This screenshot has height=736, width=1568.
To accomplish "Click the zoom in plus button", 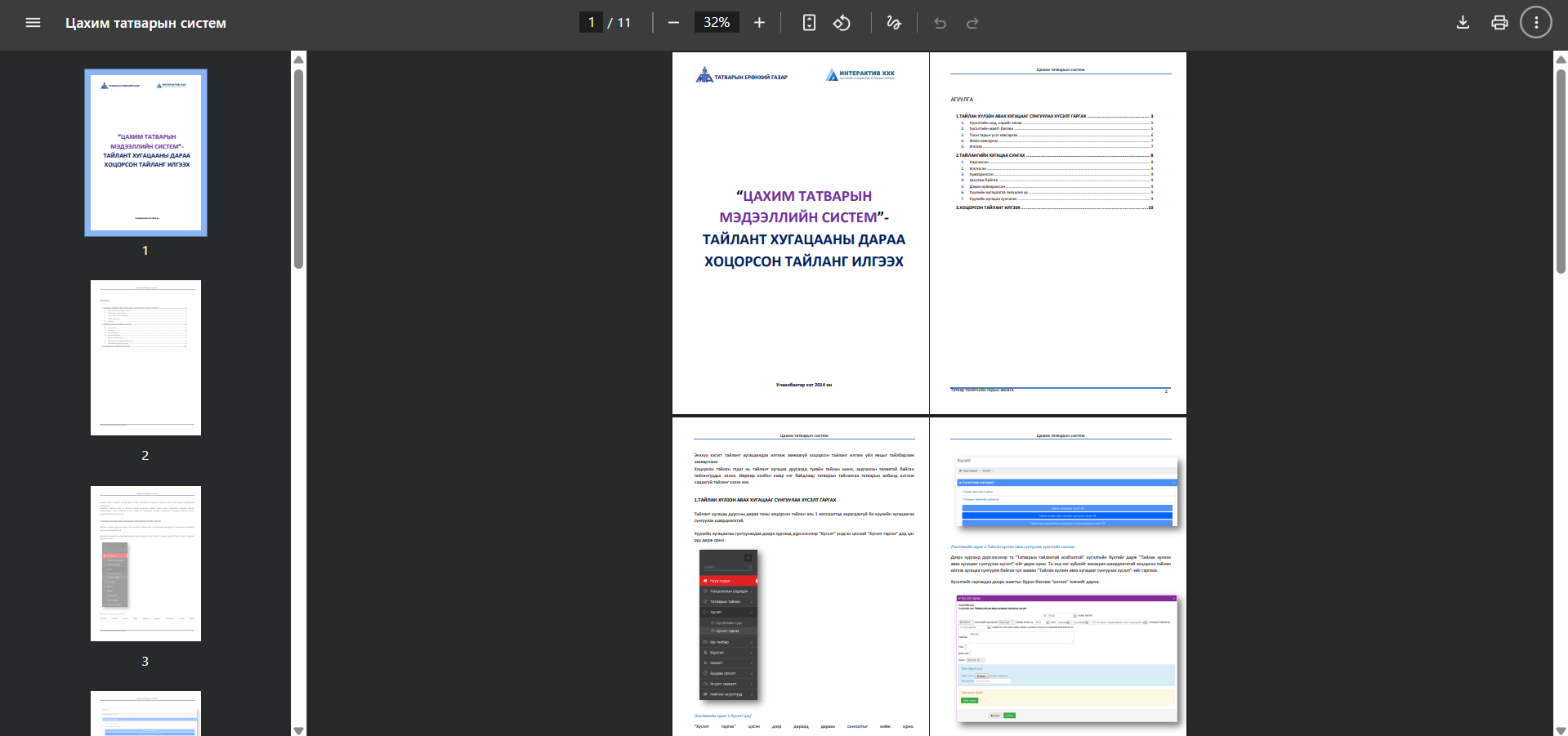I will [x=759, y=23].
